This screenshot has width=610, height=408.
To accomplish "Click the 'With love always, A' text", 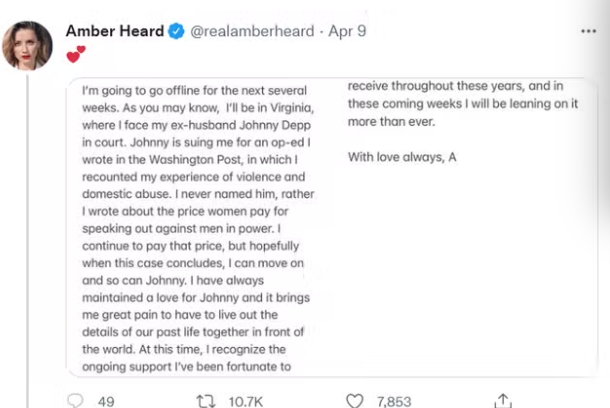I will click(x=402, y=157).
